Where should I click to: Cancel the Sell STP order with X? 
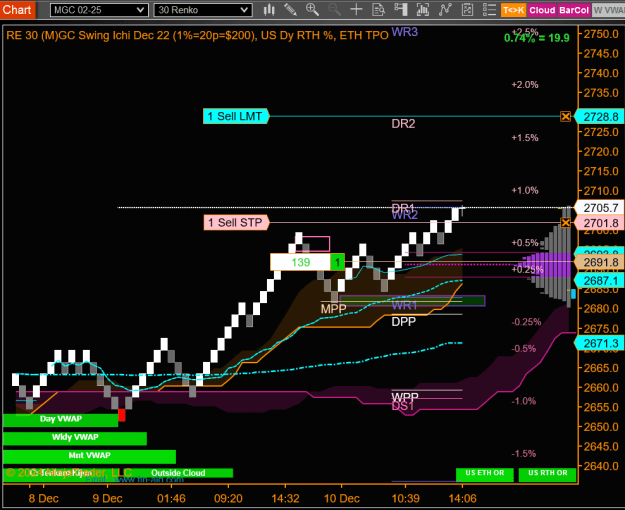pos(566,223)
